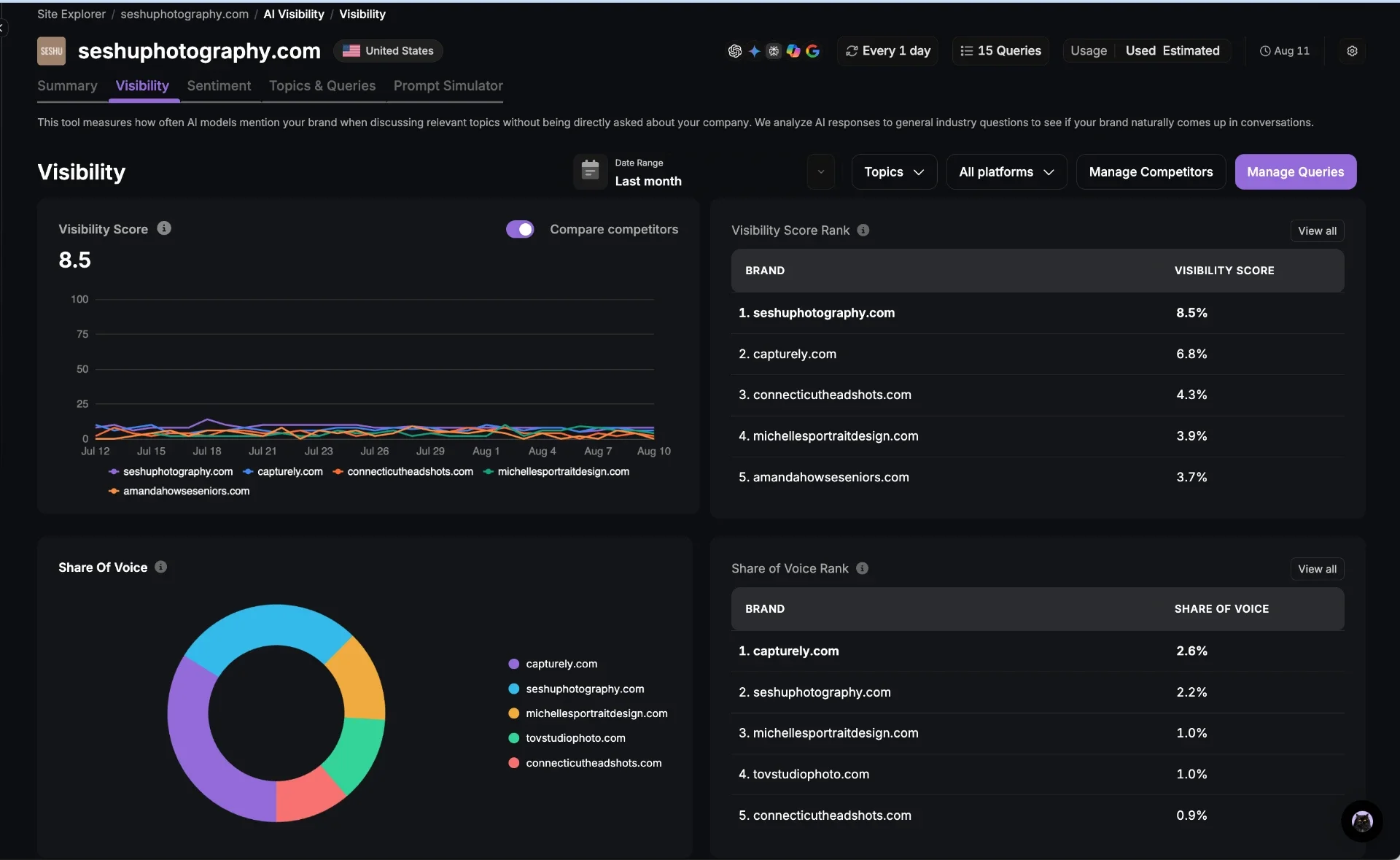
Task: Open the Last month date range picker
Action: (x=648, y=181)
